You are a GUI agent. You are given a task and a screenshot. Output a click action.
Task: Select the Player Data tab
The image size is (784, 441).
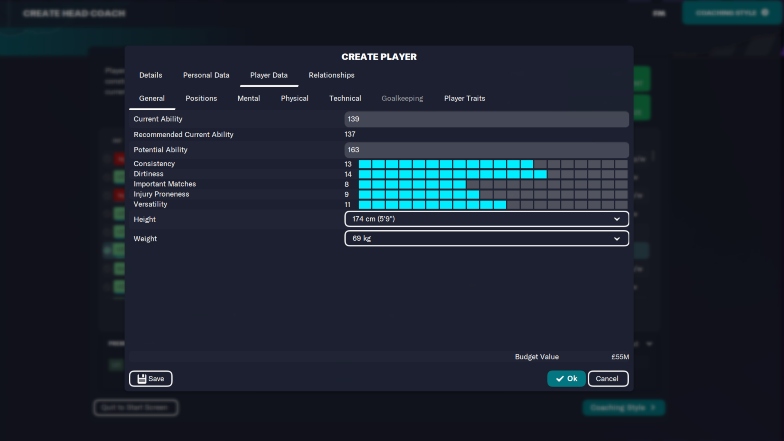click(x=269, y=75)
